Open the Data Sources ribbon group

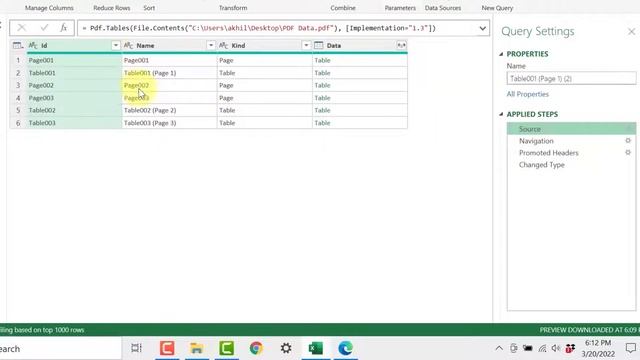coord(443,8)
